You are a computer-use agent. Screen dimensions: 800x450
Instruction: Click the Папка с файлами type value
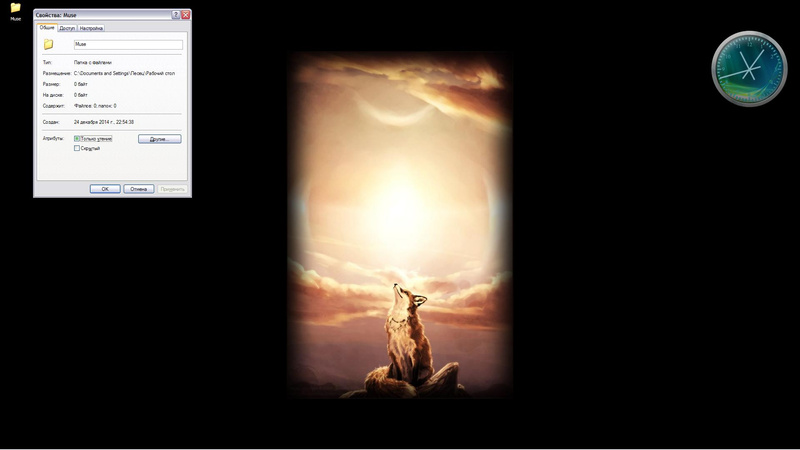click(x=93, y=63)
